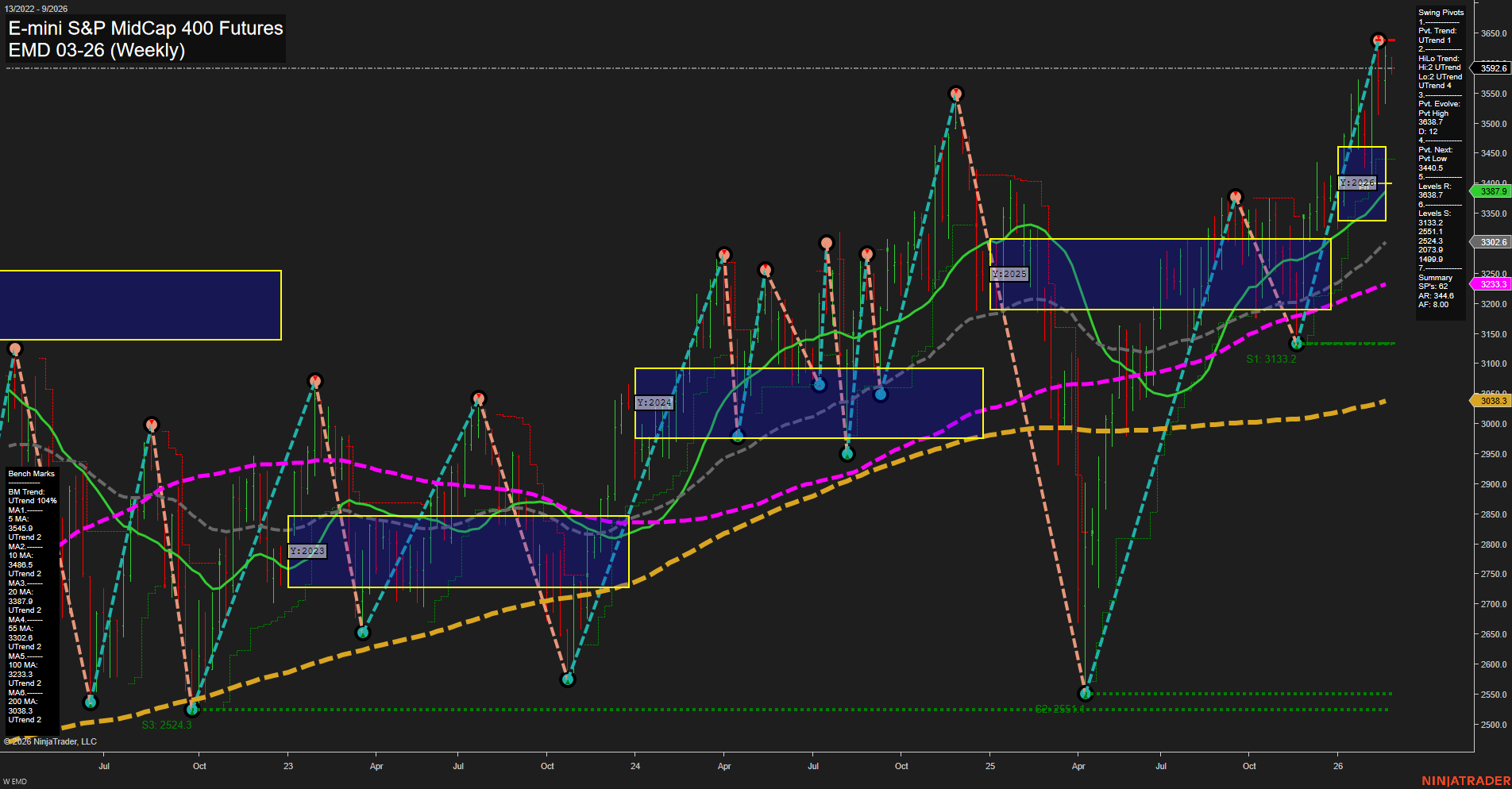The height and width of the screenshot is (789, 1512).
Task: Click the swing low marker near S1: 3133.2
Action: 1296,343
